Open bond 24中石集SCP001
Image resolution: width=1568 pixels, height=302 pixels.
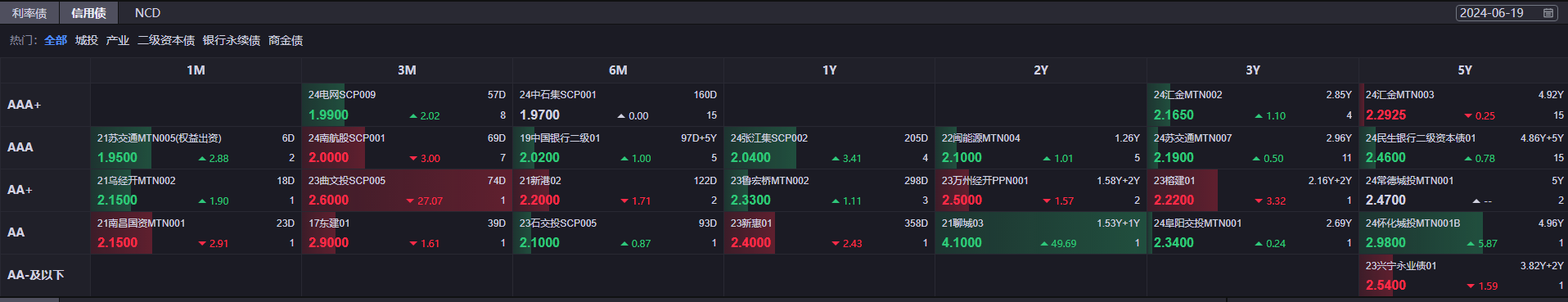558,95
